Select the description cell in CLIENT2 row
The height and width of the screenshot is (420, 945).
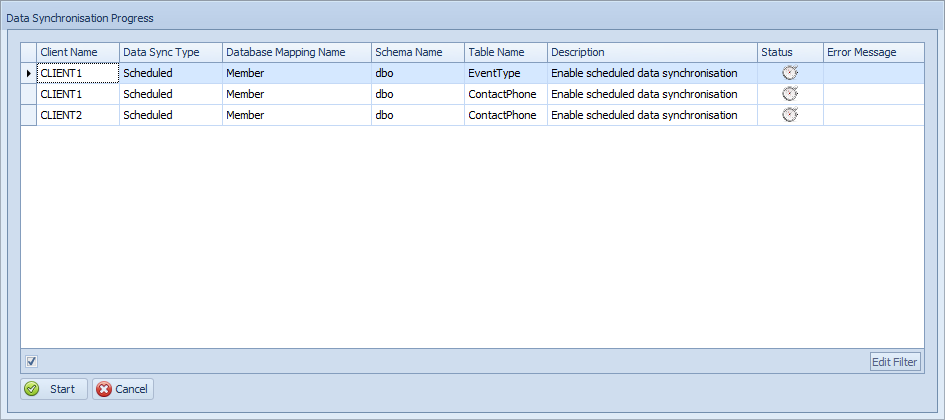(652, 115)
